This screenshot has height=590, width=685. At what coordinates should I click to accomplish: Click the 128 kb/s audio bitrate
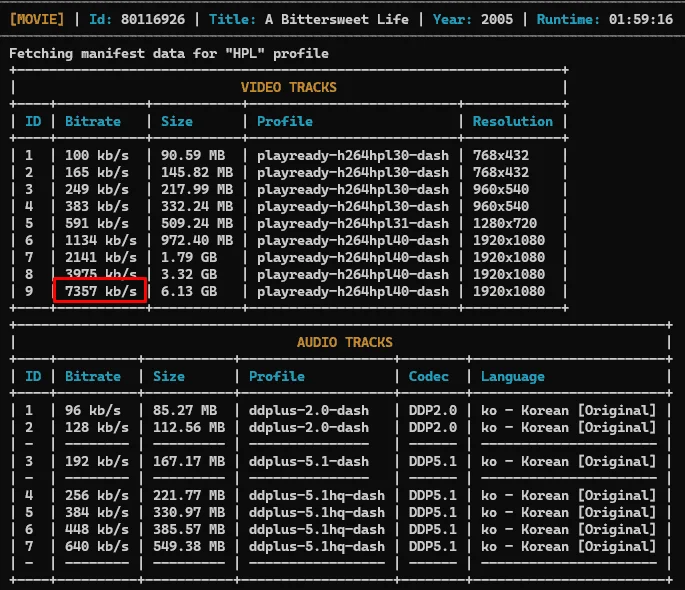pos(97,428)
